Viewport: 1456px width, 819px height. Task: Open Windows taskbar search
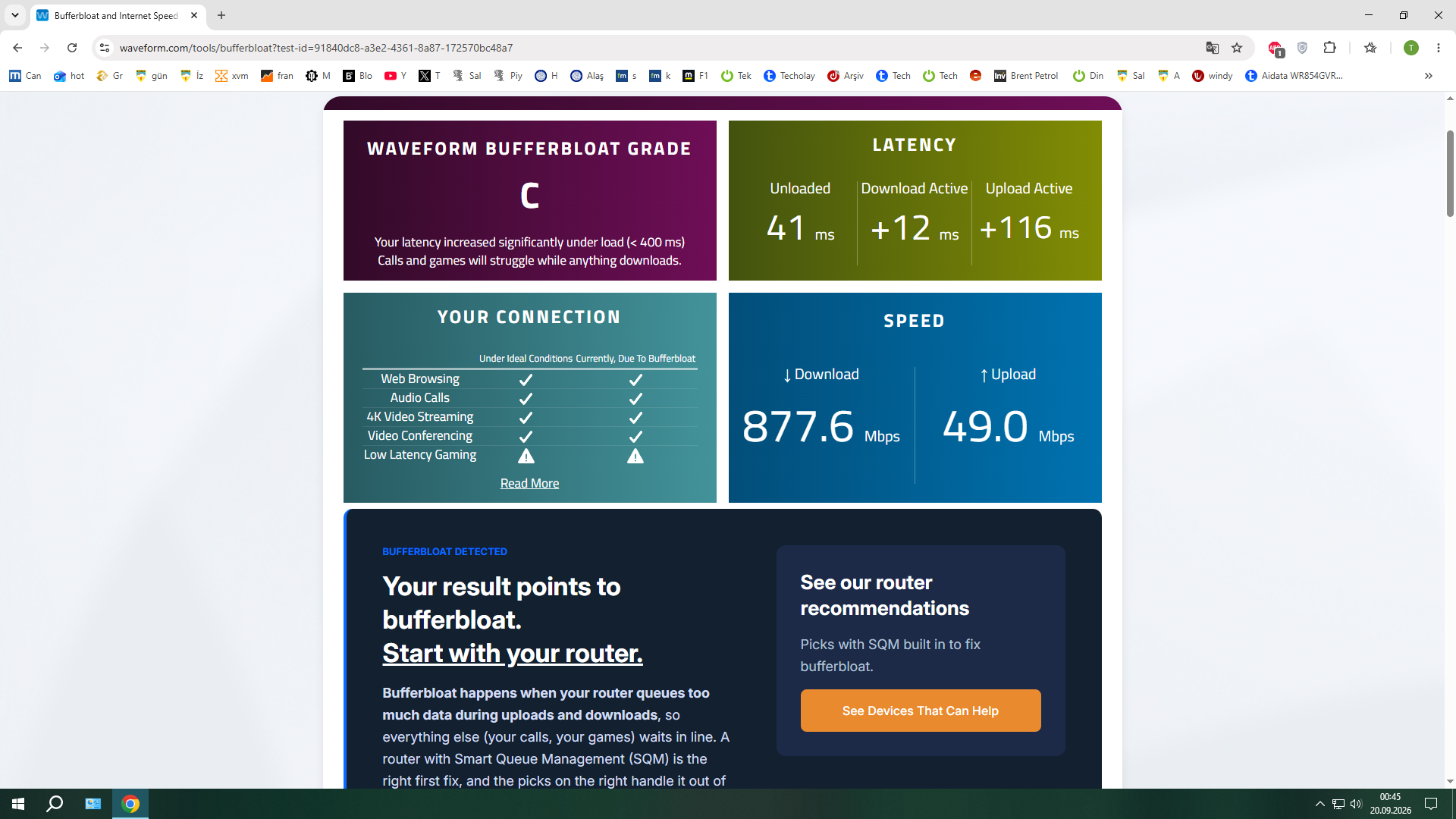pos(55,804)
